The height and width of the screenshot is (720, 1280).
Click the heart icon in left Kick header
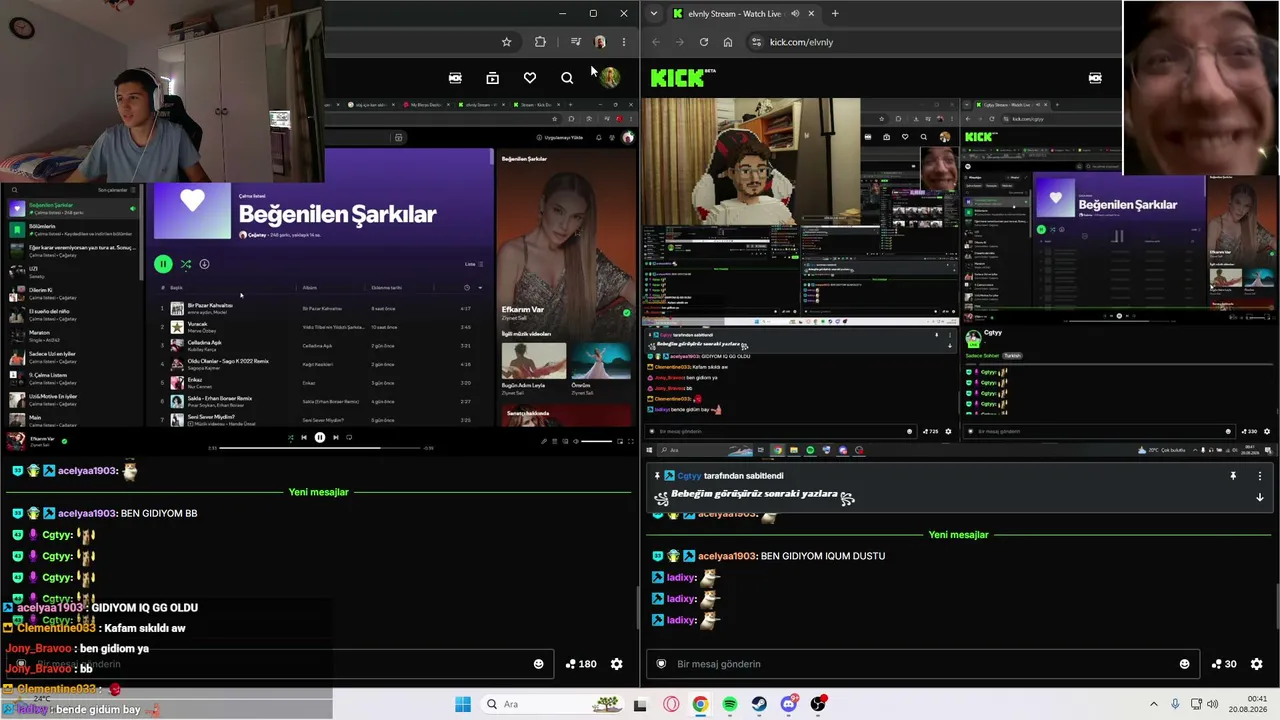click(x=530, y=78)
